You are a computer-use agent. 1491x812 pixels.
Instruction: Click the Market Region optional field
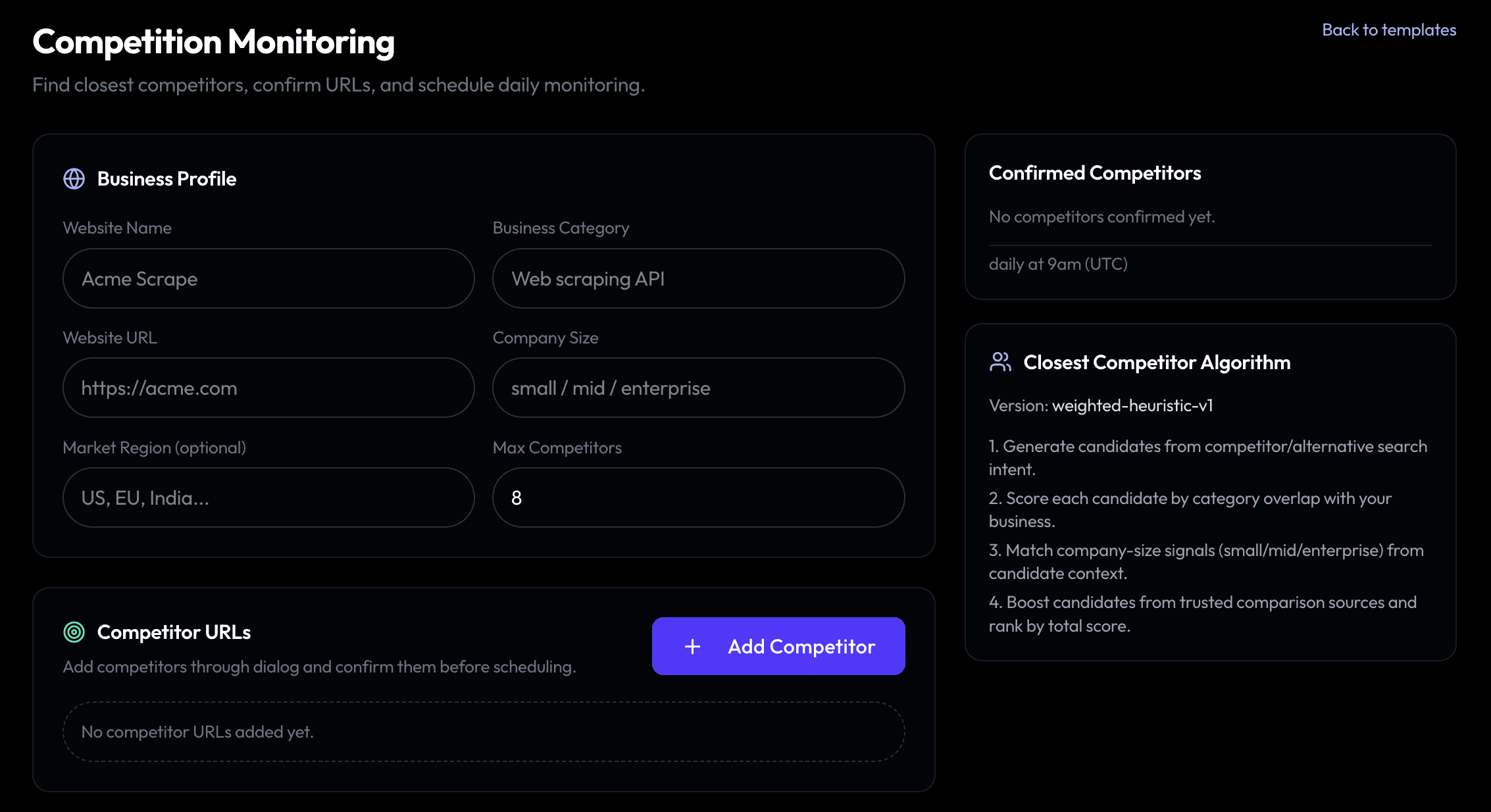pos(268,497)
